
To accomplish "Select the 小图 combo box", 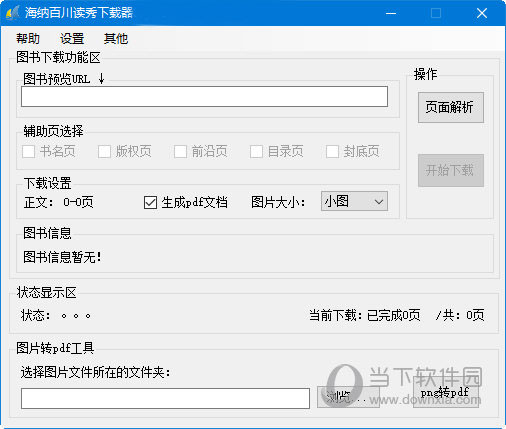I will tap(354, 201).
